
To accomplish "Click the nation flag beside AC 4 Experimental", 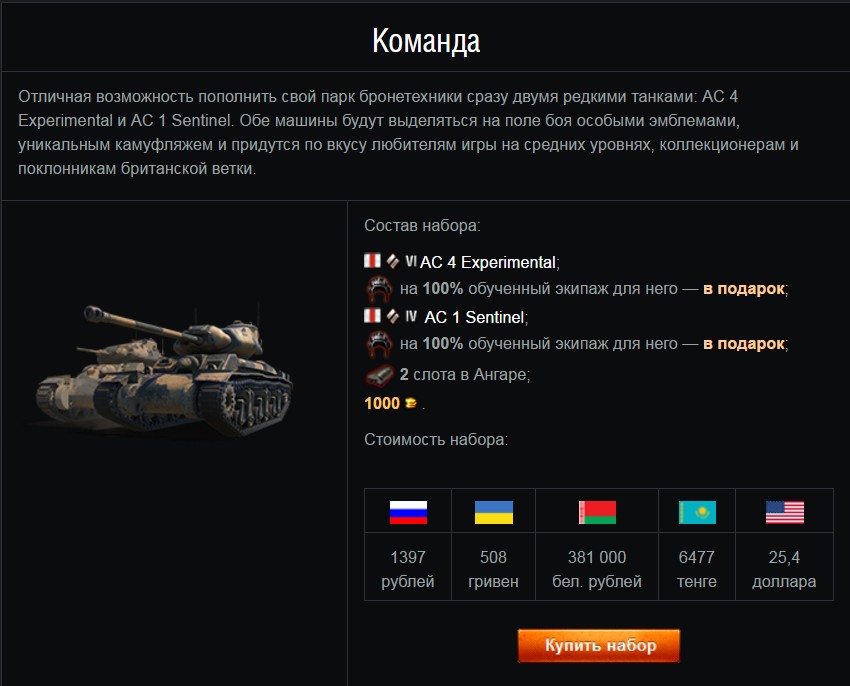I will coord(372,260).
